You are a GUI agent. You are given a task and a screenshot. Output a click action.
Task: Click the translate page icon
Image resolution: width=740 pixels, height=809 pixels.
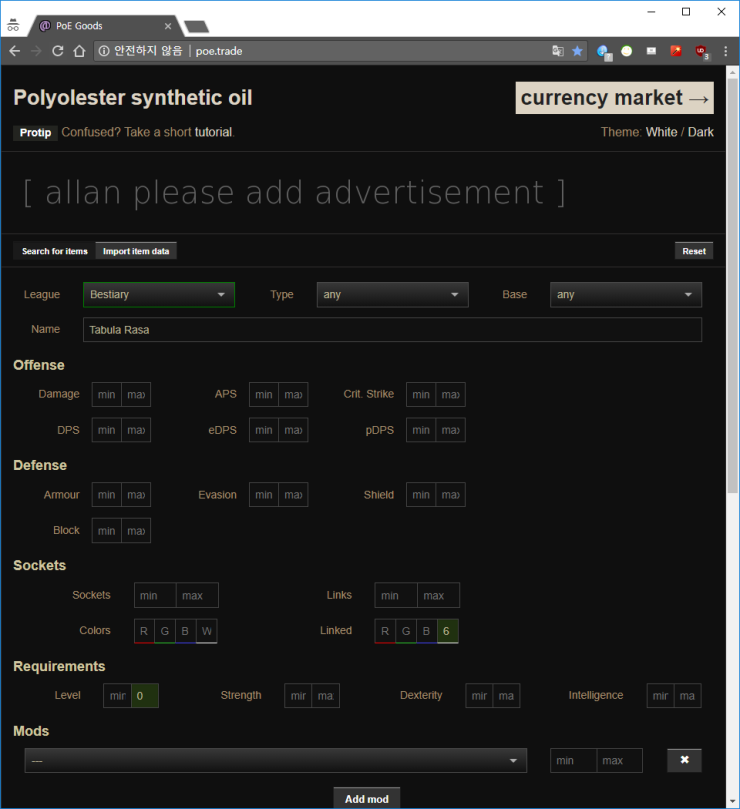pyautogui.click(x=557, y=51)
